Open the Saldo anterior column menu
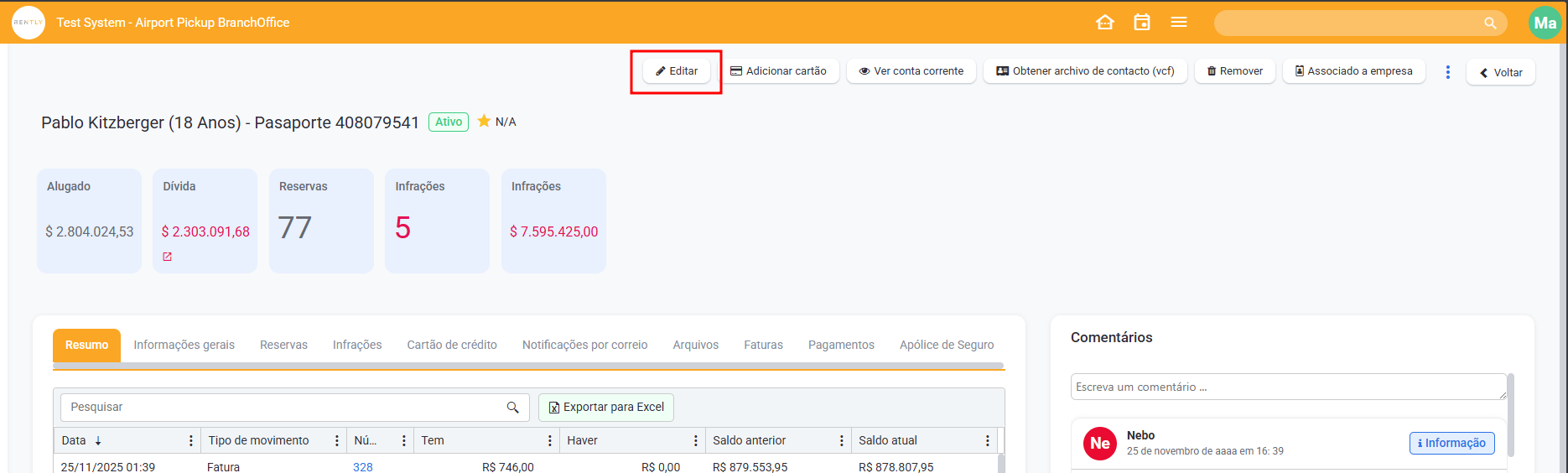This screenshot has height=473, width=1568. click(x=842, y=440)
